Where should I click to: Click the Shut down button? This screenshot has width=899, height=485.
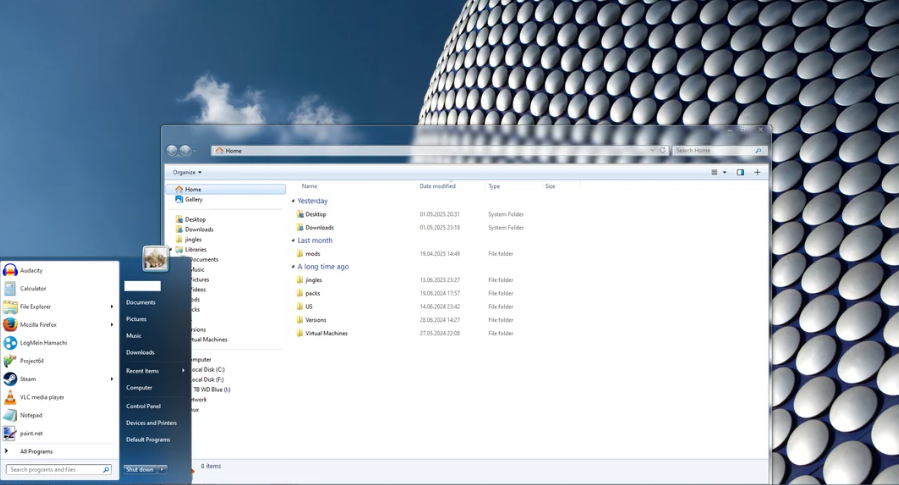(140, 470)
